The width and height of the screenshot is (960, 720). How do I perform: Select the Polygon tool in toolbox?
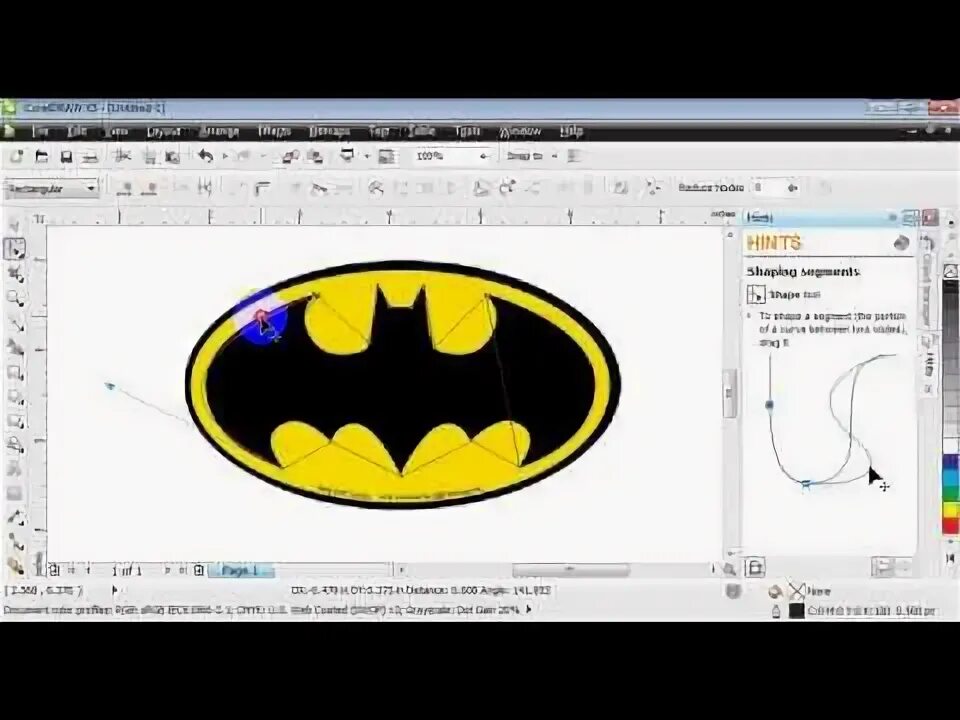tap(15, 422)
